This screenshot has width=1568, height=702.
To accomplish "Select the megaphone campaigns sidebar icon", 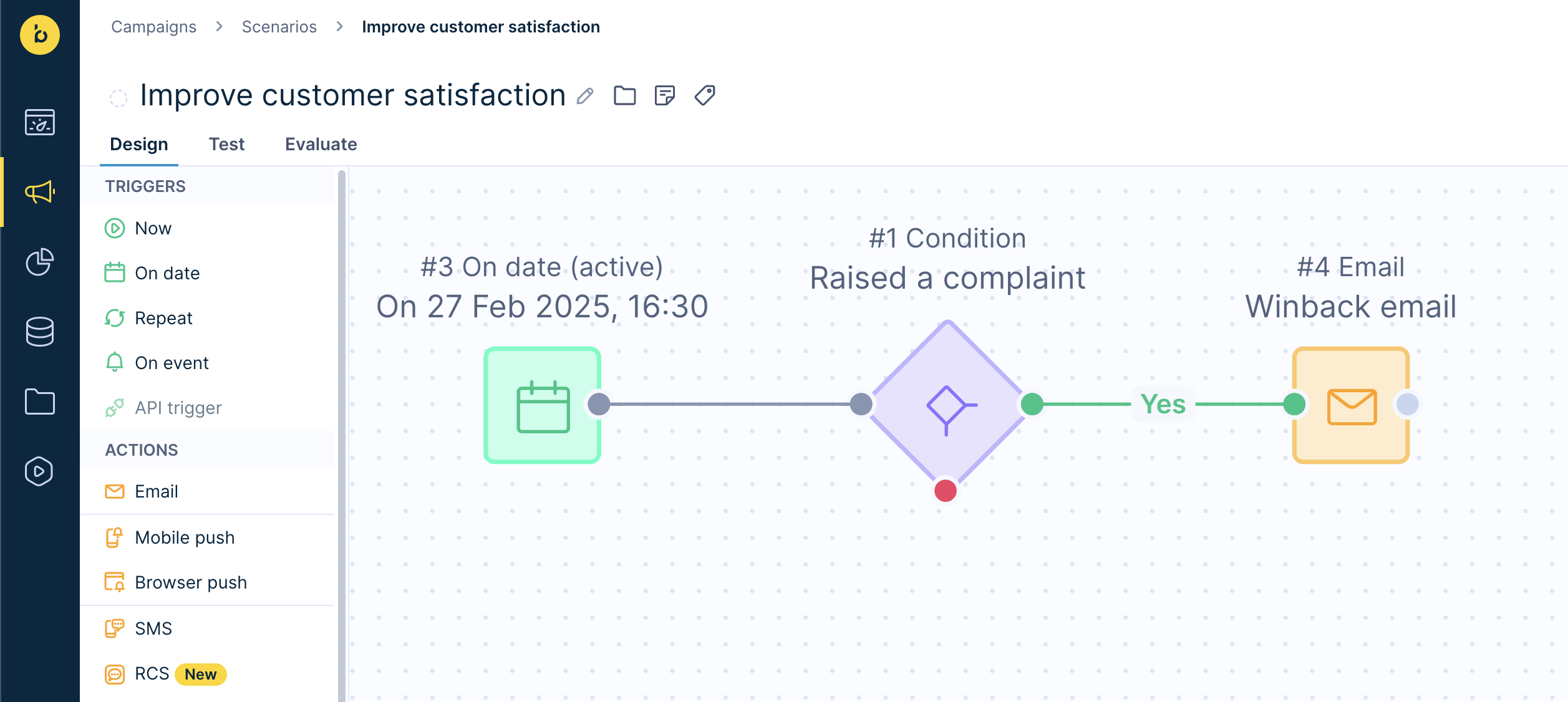I will [40, 192].
